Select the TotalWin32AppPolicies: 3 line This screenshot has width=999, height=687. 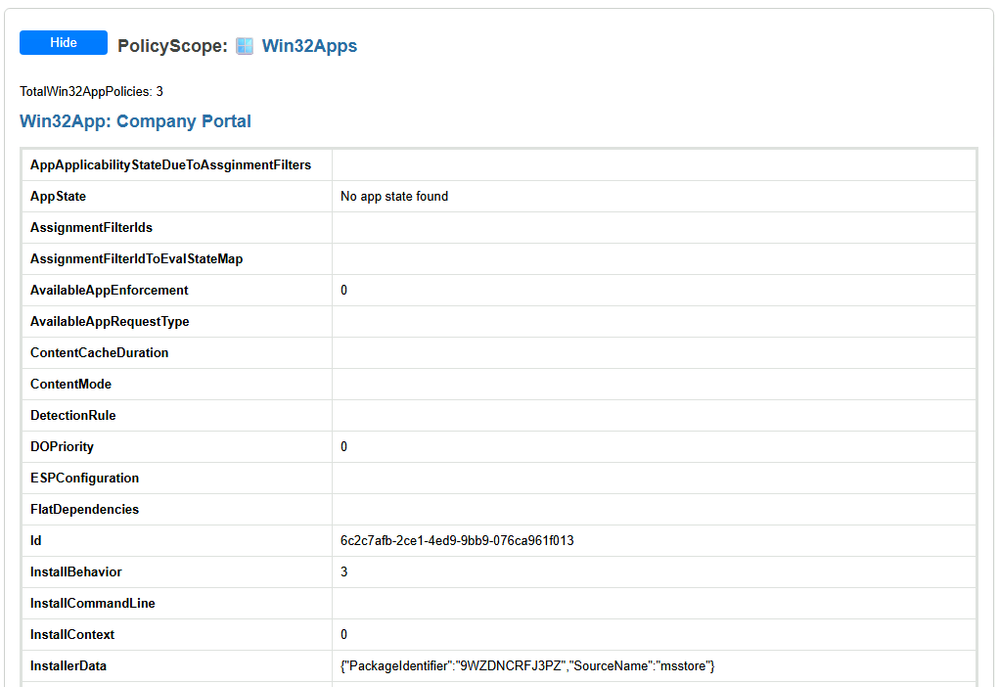tap(91, 92)
